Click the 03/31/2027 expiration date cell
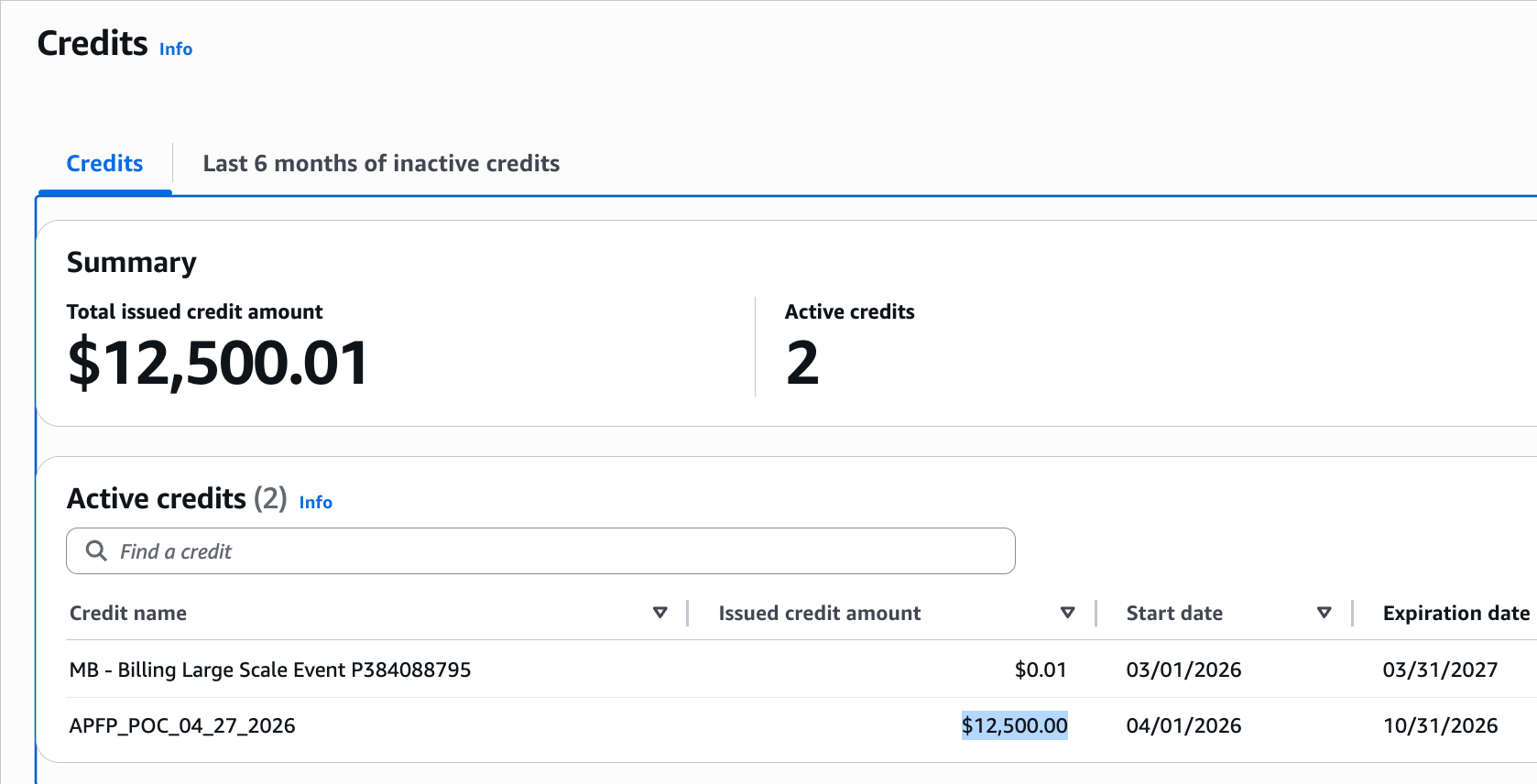This screenshot has width=1537, height=784. coord(1440,670)
